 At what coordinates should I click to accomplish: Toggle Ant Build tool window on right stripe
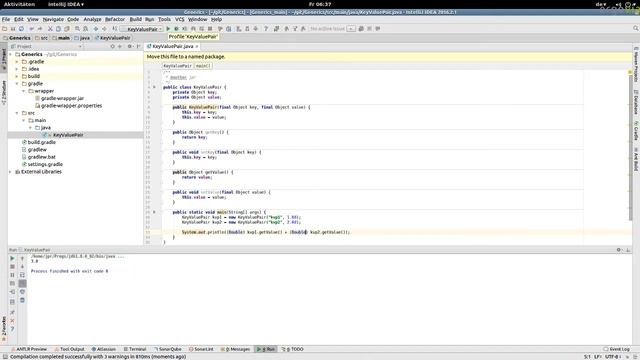coord(636,159)
